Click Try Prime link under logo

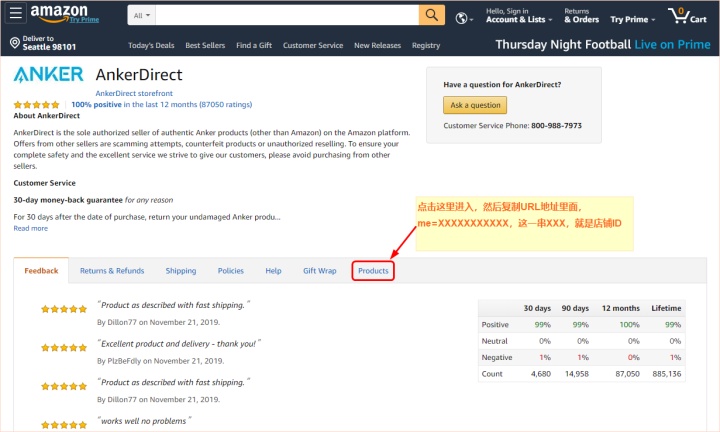click(84, 20)
